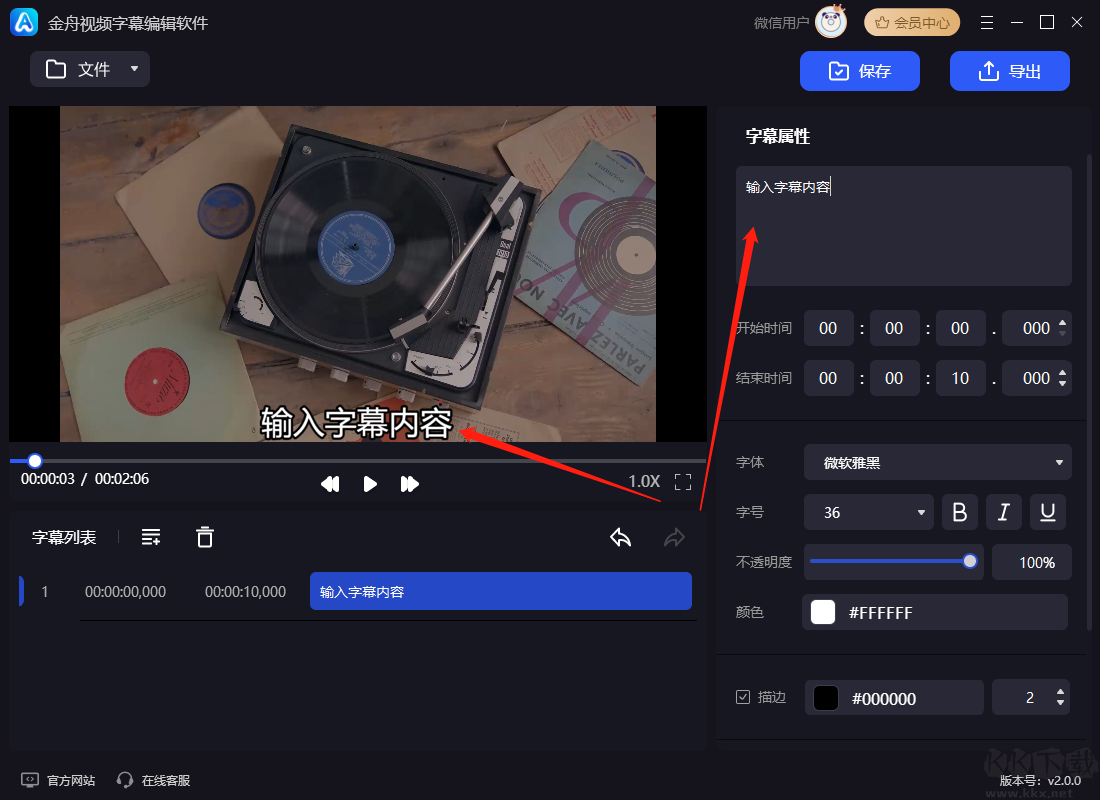The image size is (1100, 800).
Task: Redo the last edit
Action: click(674, 537)
